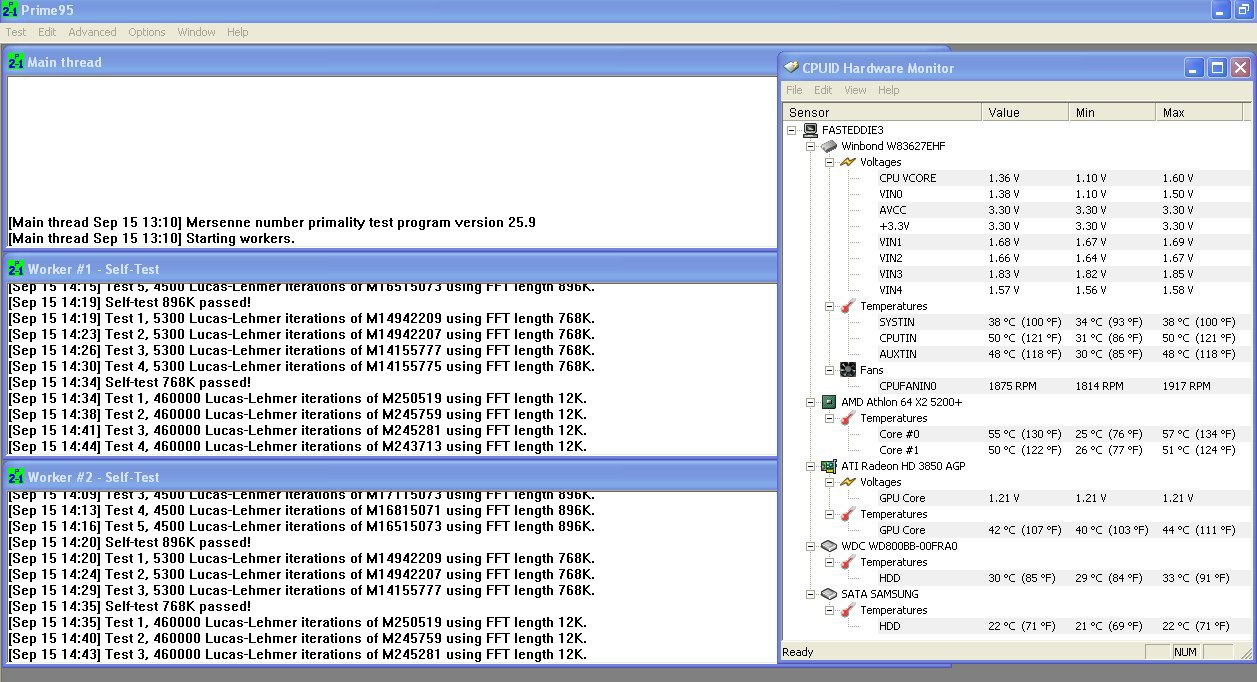Open the Prime95 Options menu
This screenshot has height=682, width=1257.
click(147, 32)
